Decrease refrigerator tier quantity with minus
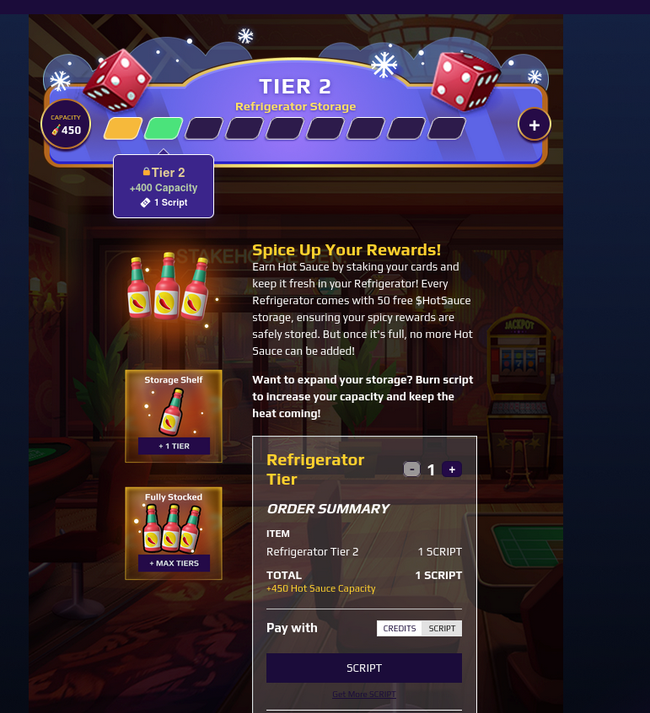Viewport: 650px width, 713px height. [x=412, y=469]
